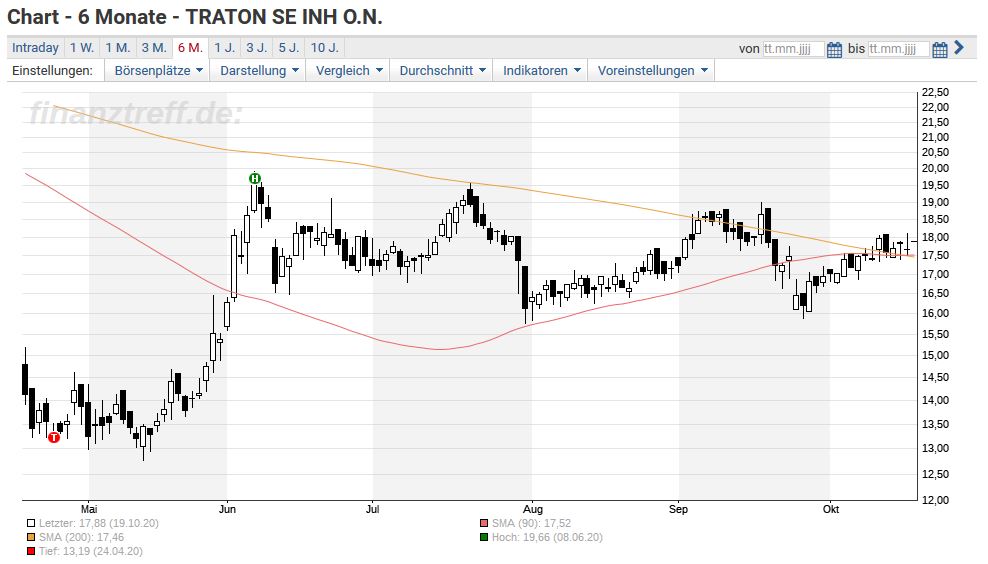Click the green Hoch legend swatch
This screenshot has width=988, height=564.
pos(483,538)
